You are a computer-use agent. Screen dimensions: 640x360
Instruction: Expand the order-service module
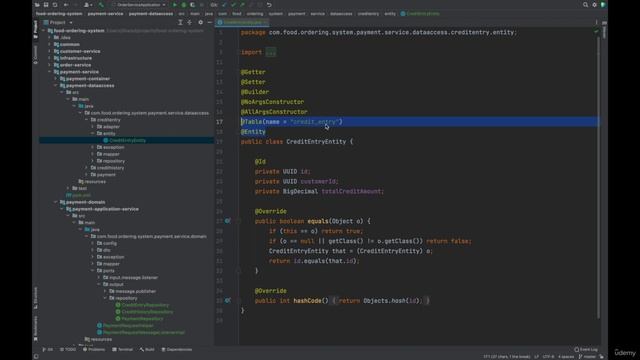(49, 65)
